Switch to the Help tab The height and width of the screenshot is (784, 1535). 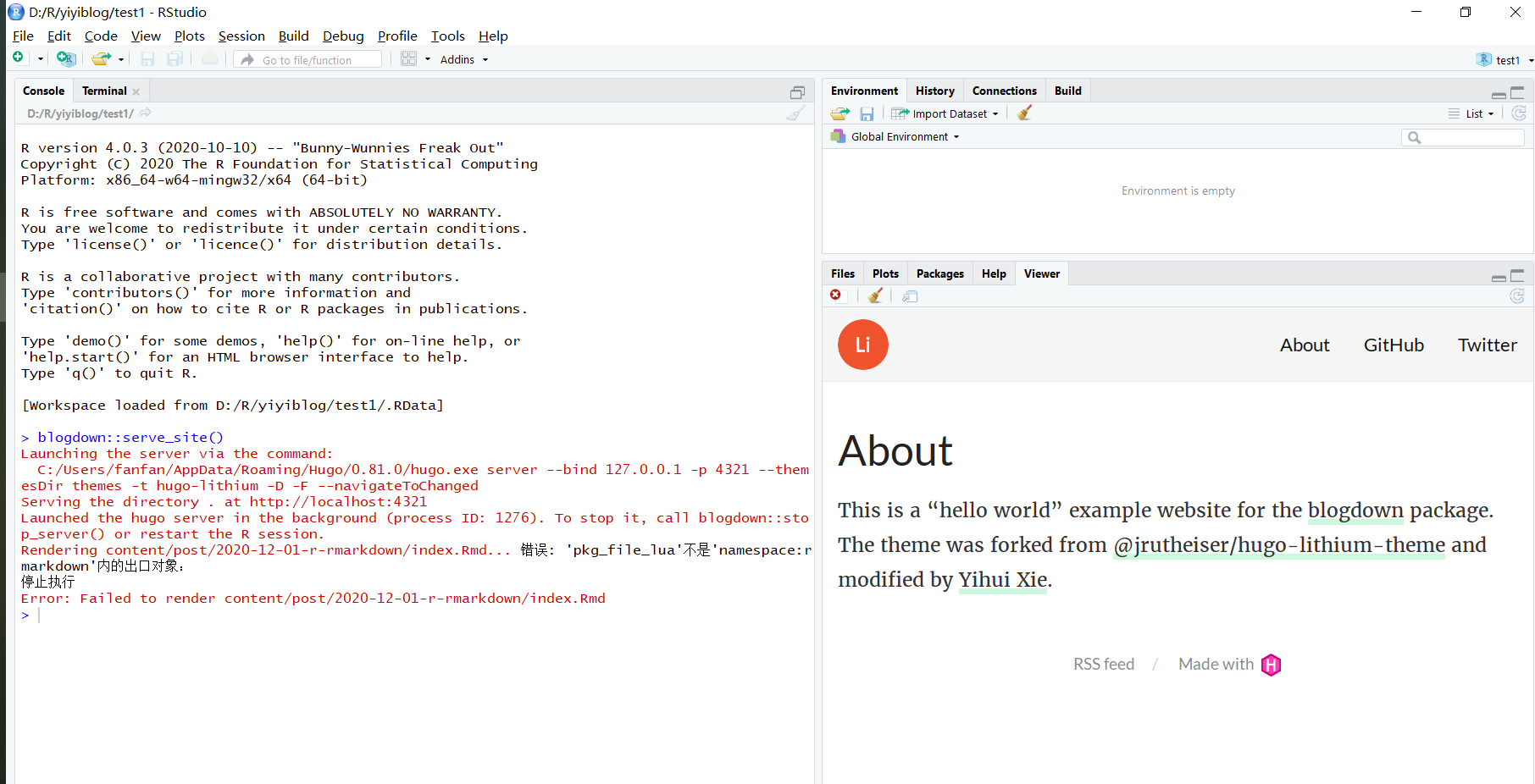point(994,273)
